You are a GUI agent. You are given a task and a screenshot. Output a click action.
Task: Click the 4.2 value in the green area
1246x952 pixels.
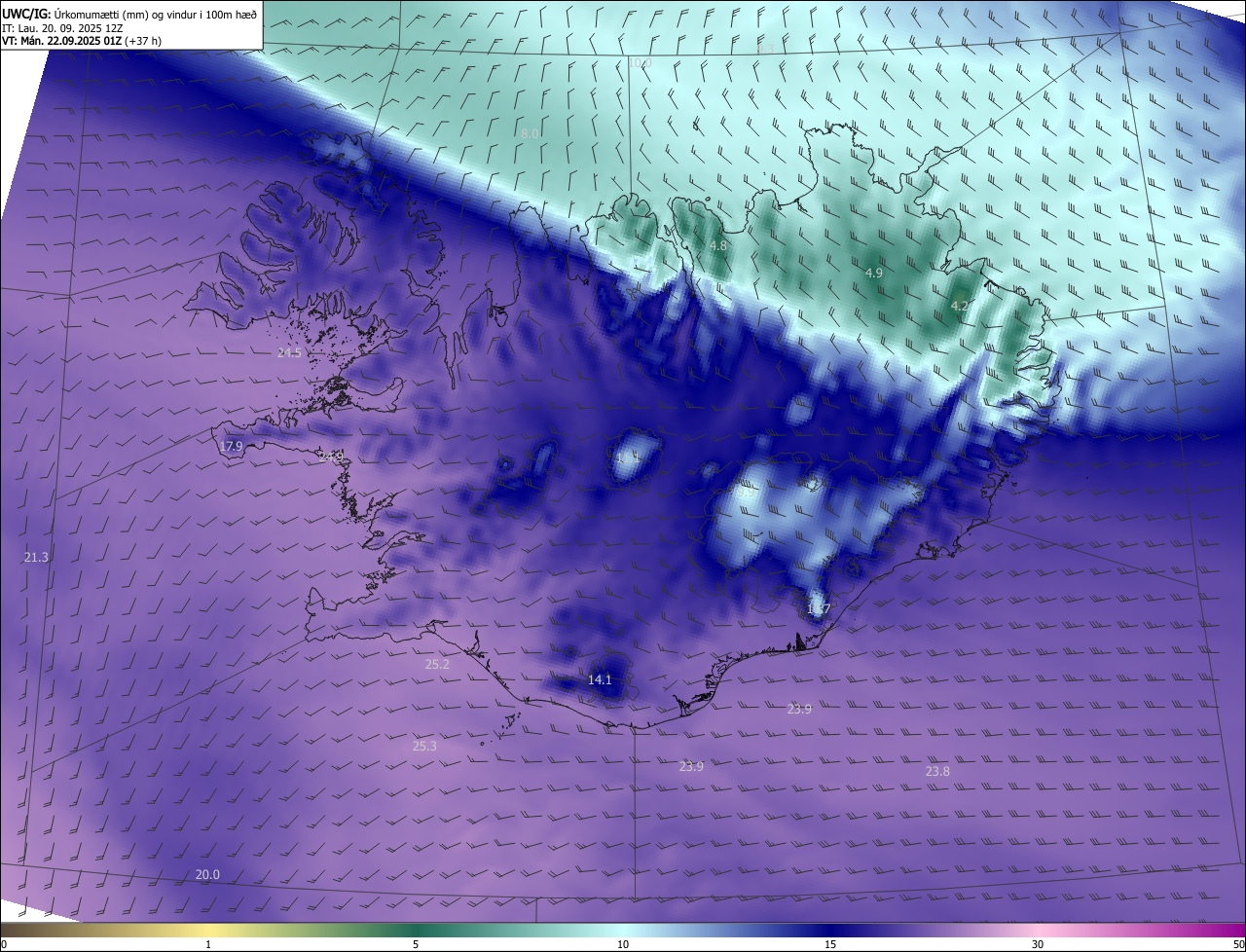pyautogui.click(x=959, y=306)
